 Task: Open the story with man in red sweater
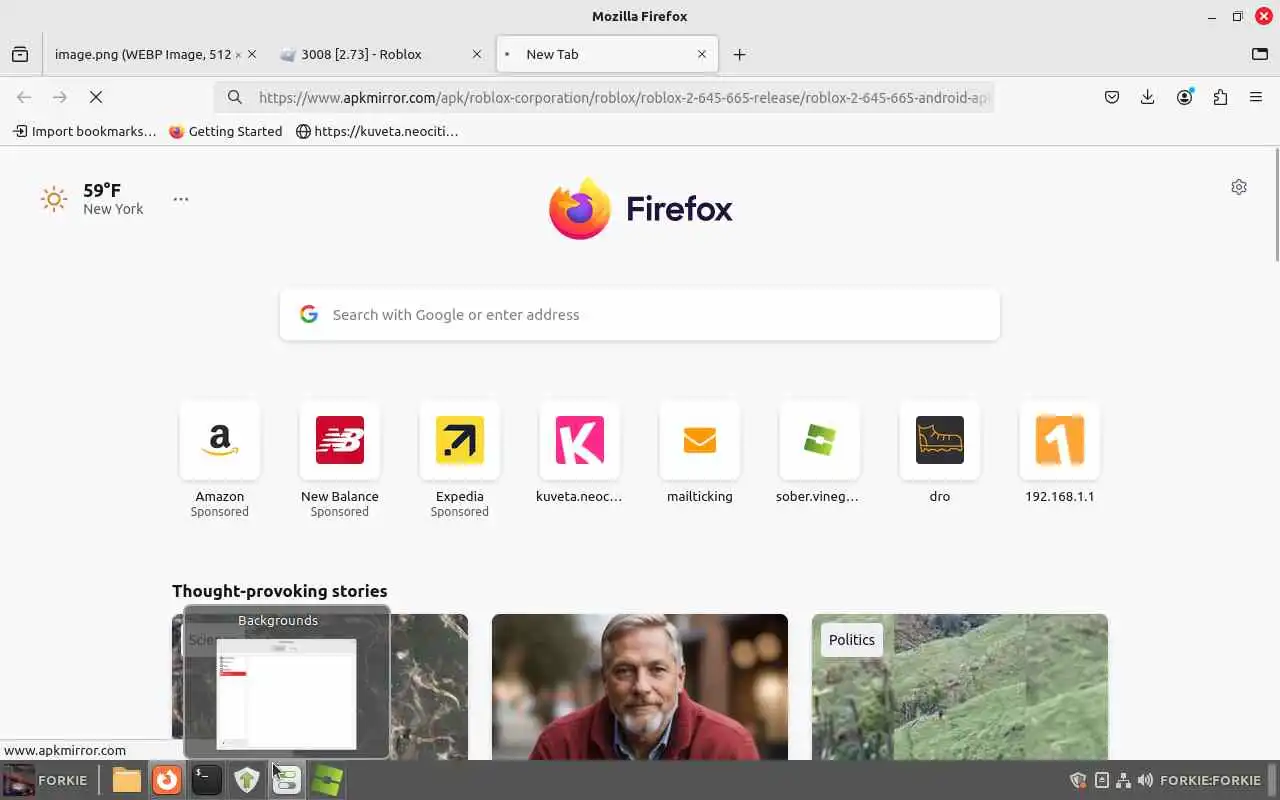pos(640,687)
